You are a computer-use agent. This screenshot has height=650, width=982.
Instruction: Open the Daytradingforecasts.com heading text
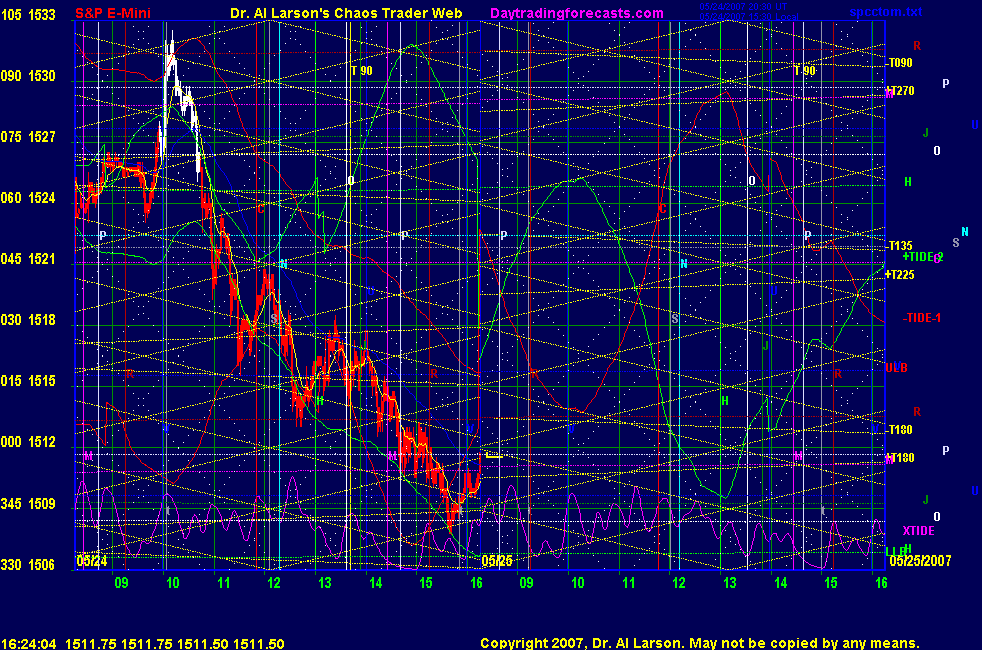pos(577,13)
